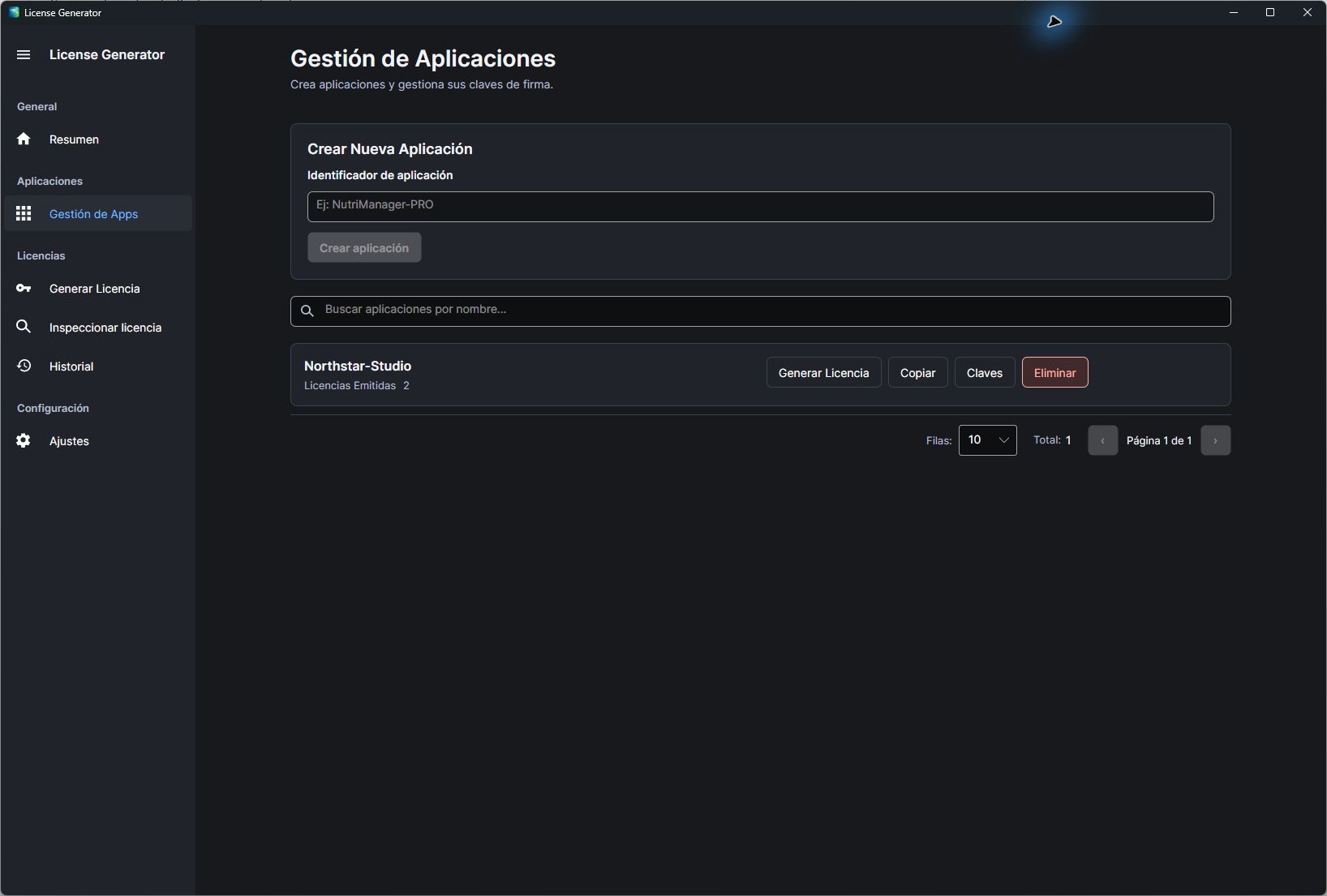Click the search icon in applications search bar
Image resolution: width=1327 pixels, height=896 pixels.
[x=307, y=311]
